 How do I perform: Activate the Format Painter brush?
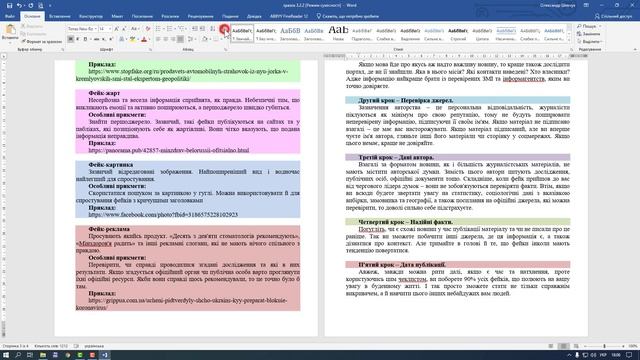tap(42, 42)
